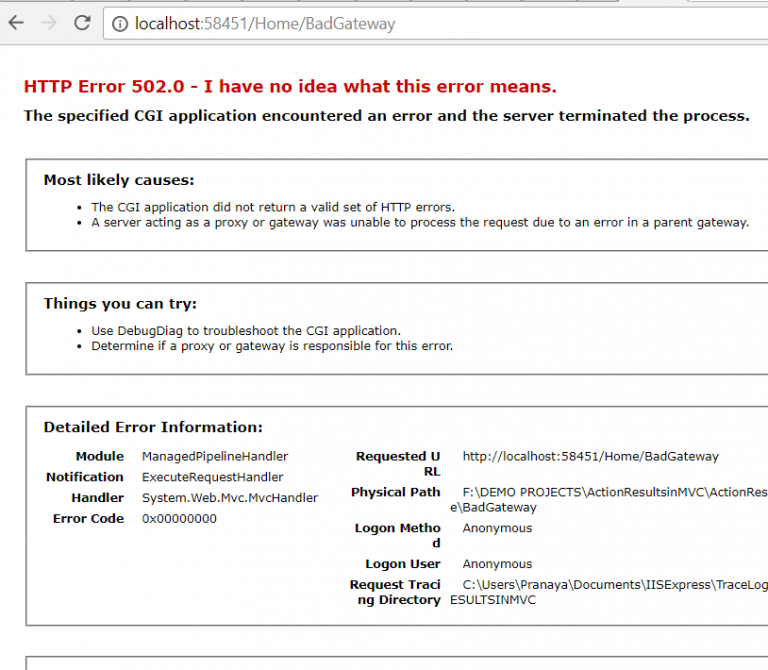Click the 'Detailed Error Information:' heading
This screenshot has width=768, height=670.
[153, 427]
